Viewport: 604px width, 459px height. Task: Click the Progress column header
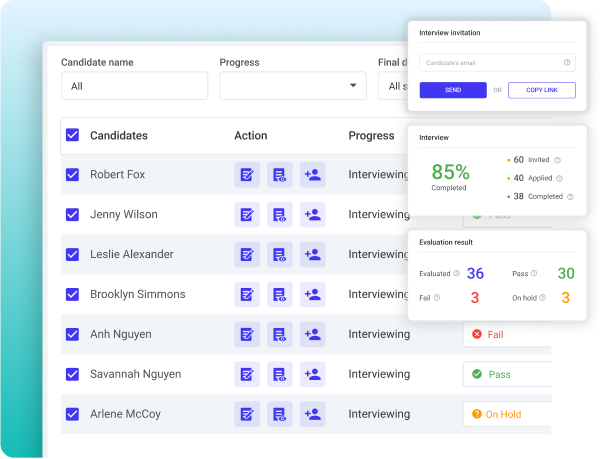[371, 136]
